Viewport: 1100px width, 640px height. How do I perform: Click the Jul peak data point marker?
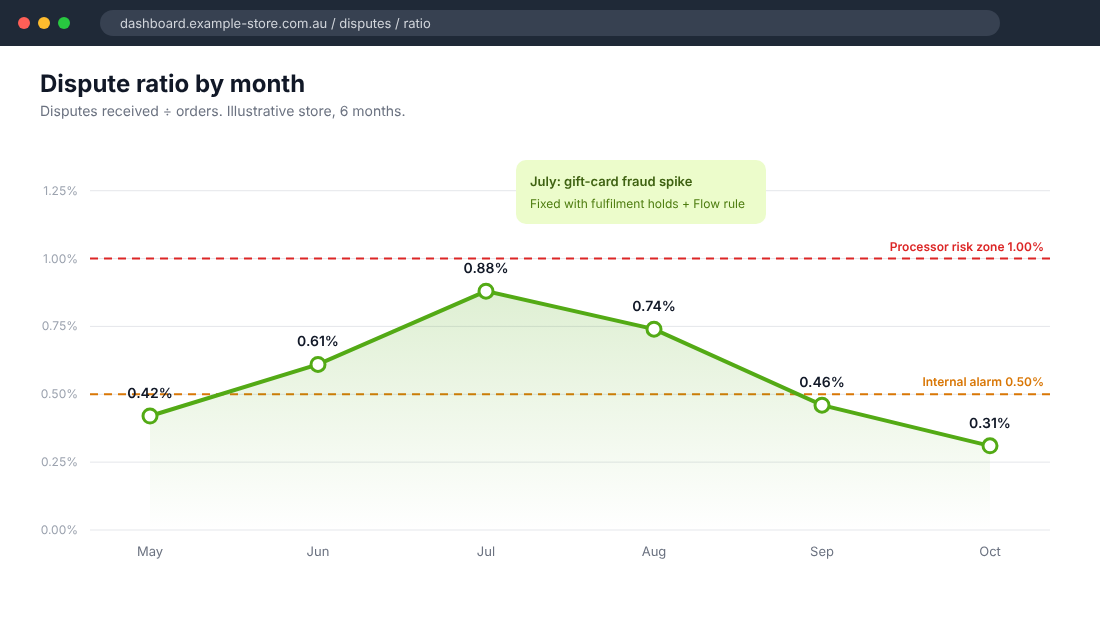coord(485,291)
